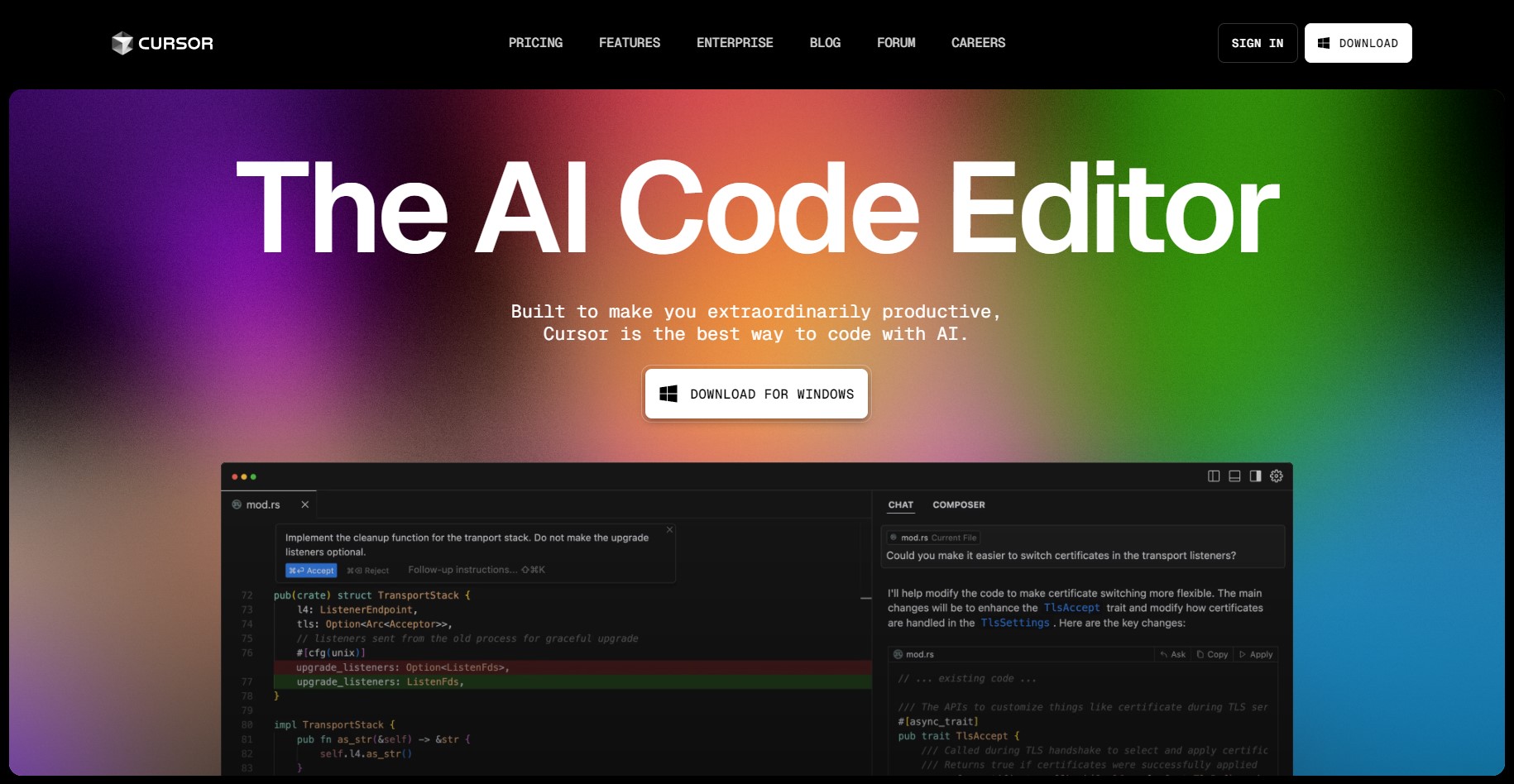Toggle left sidebar layout icon in editor
Image resolution: width=1514 pixels, height=784 pixels.
pyautogui.click(x=1214, y=476)
